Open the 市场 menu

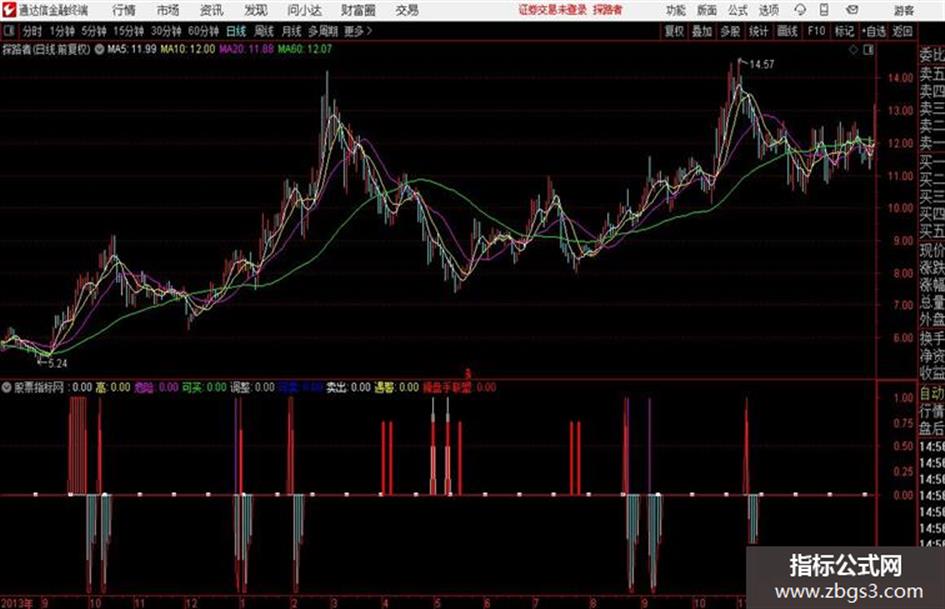[168, 10]
